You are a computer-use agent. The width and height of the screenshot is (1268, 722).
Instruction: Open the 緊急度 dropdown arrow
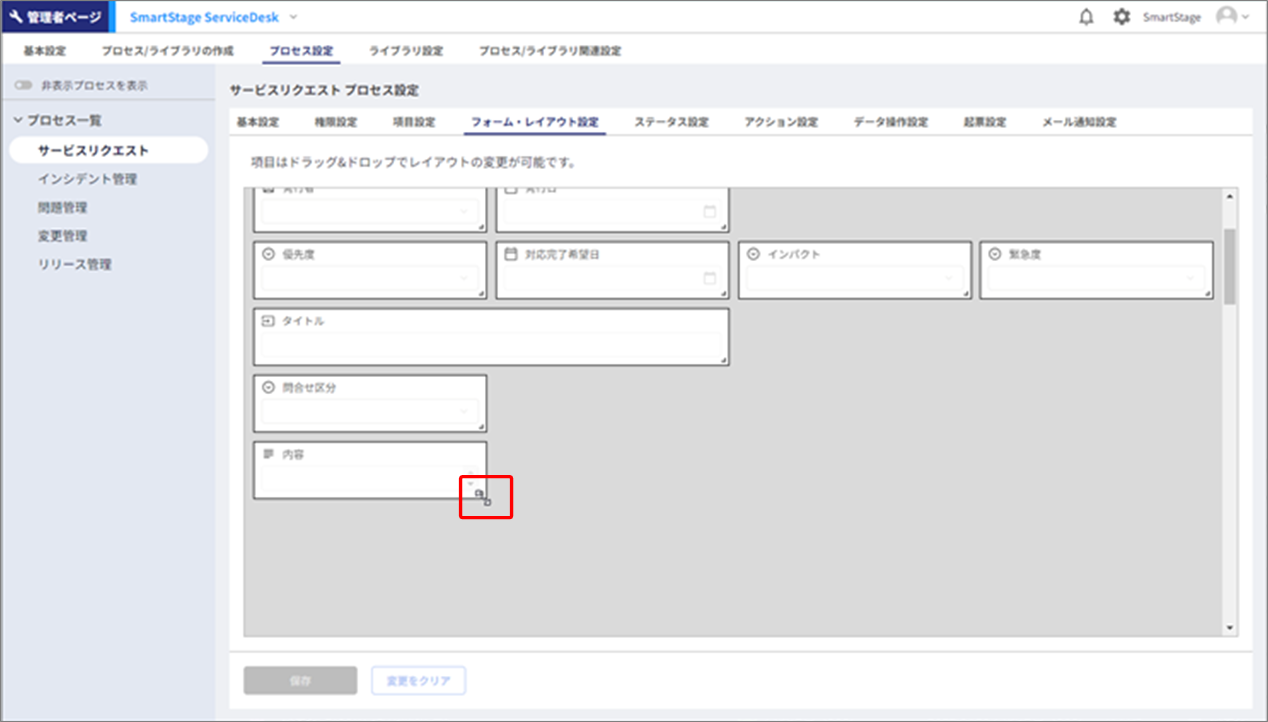click(x=1190, y=278)
